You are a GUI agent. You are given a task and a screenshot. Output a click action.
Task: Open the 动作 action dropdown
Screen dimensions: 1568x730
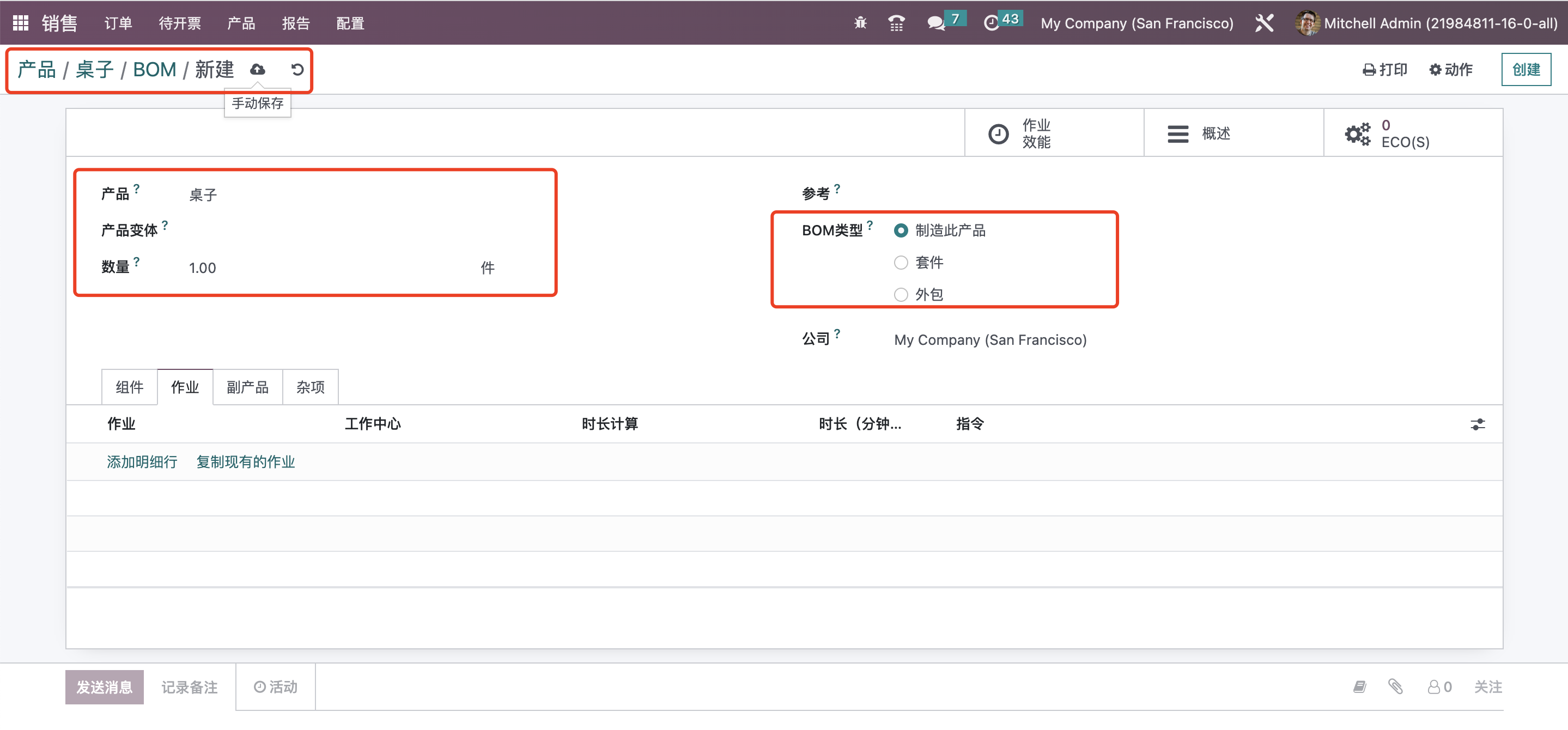[x=1451, y=70]
